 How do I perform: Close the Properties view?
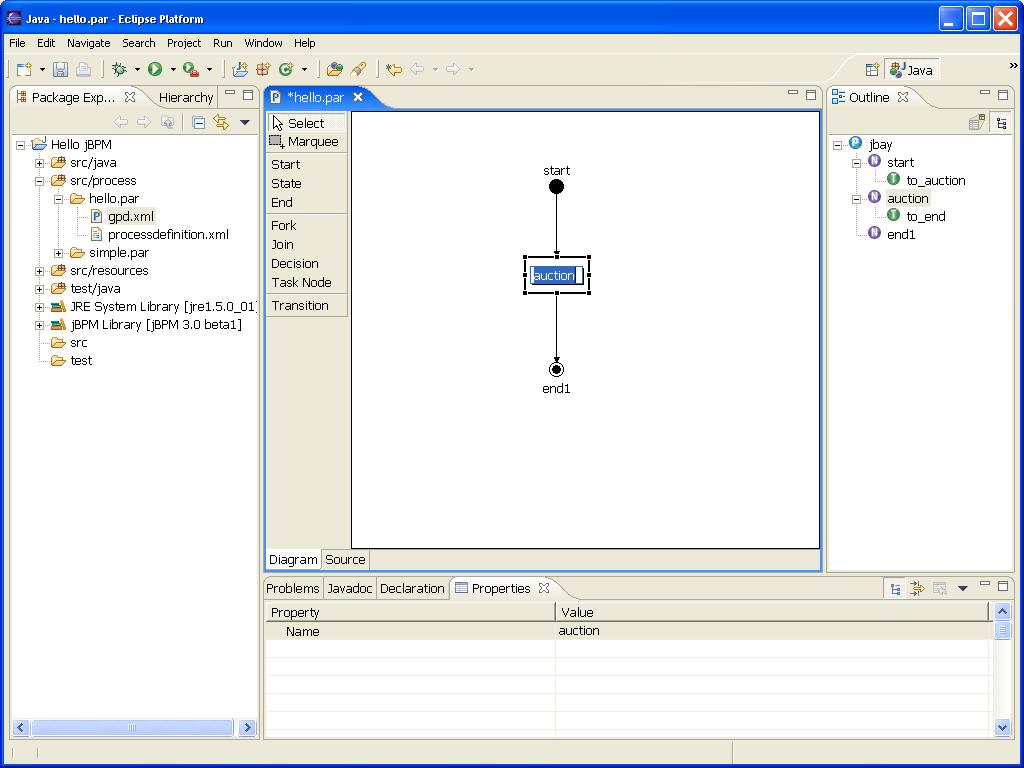click(x=544, y=588)
